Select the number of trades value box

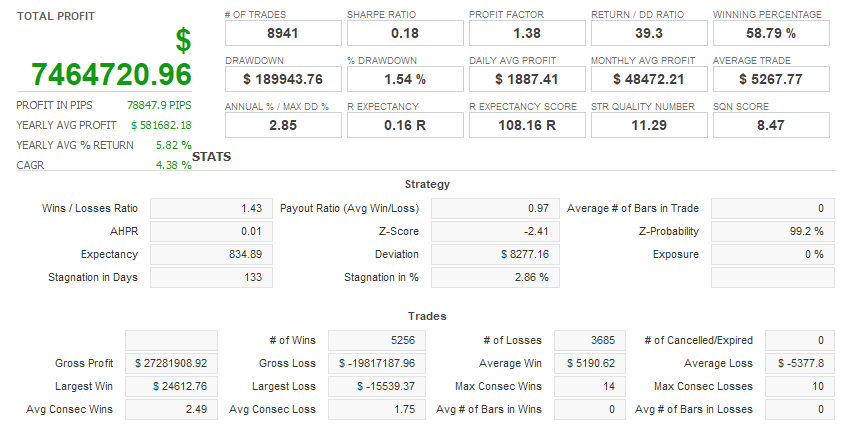click(x=283, y=34)
